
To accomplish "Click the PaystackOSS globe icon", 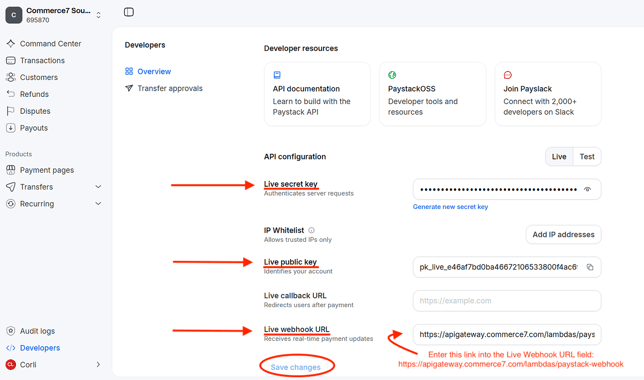I will [x=392, y=75].
